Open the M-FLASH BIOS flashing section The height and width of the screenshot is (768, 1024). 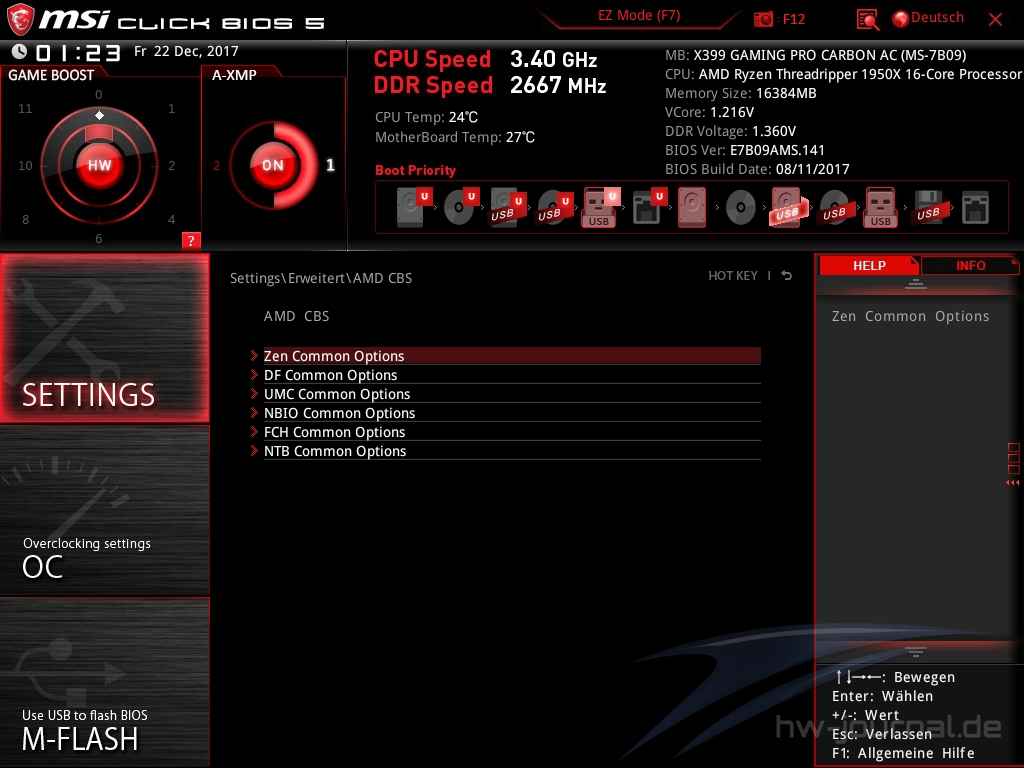(104, 682)
